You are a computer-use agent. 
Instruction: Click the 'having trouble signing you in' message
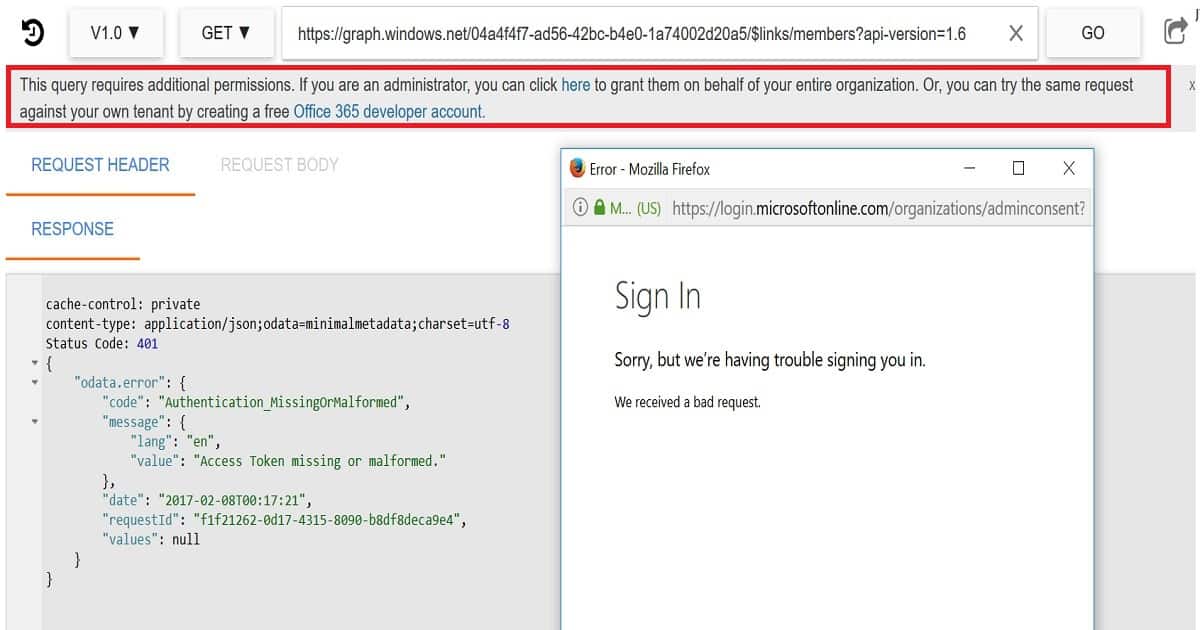point(770,360)
